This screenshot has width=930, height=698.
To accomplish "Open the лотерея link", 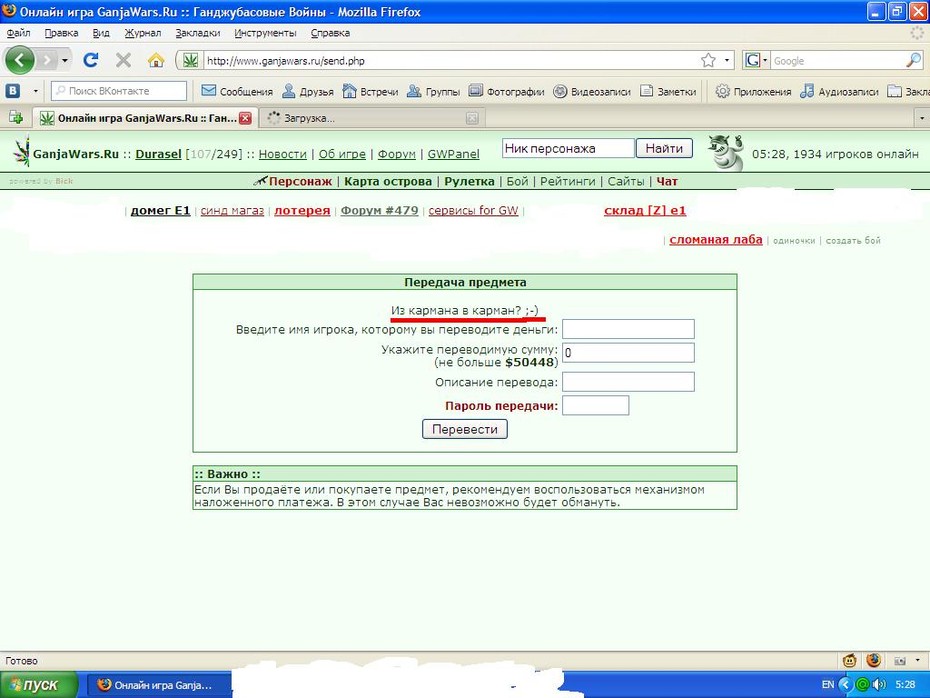I will pos(302,211).
